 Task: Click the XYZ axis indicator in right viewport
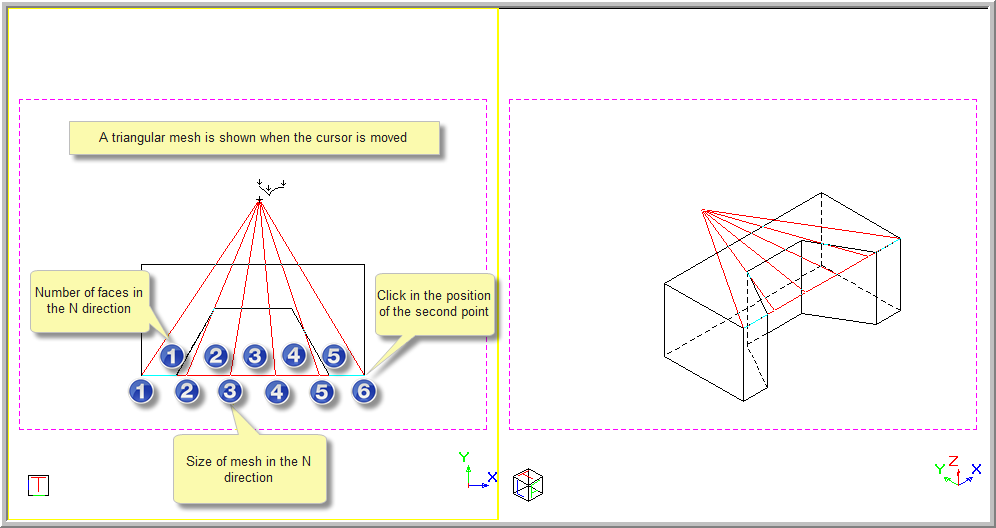[x=955, y=471]
